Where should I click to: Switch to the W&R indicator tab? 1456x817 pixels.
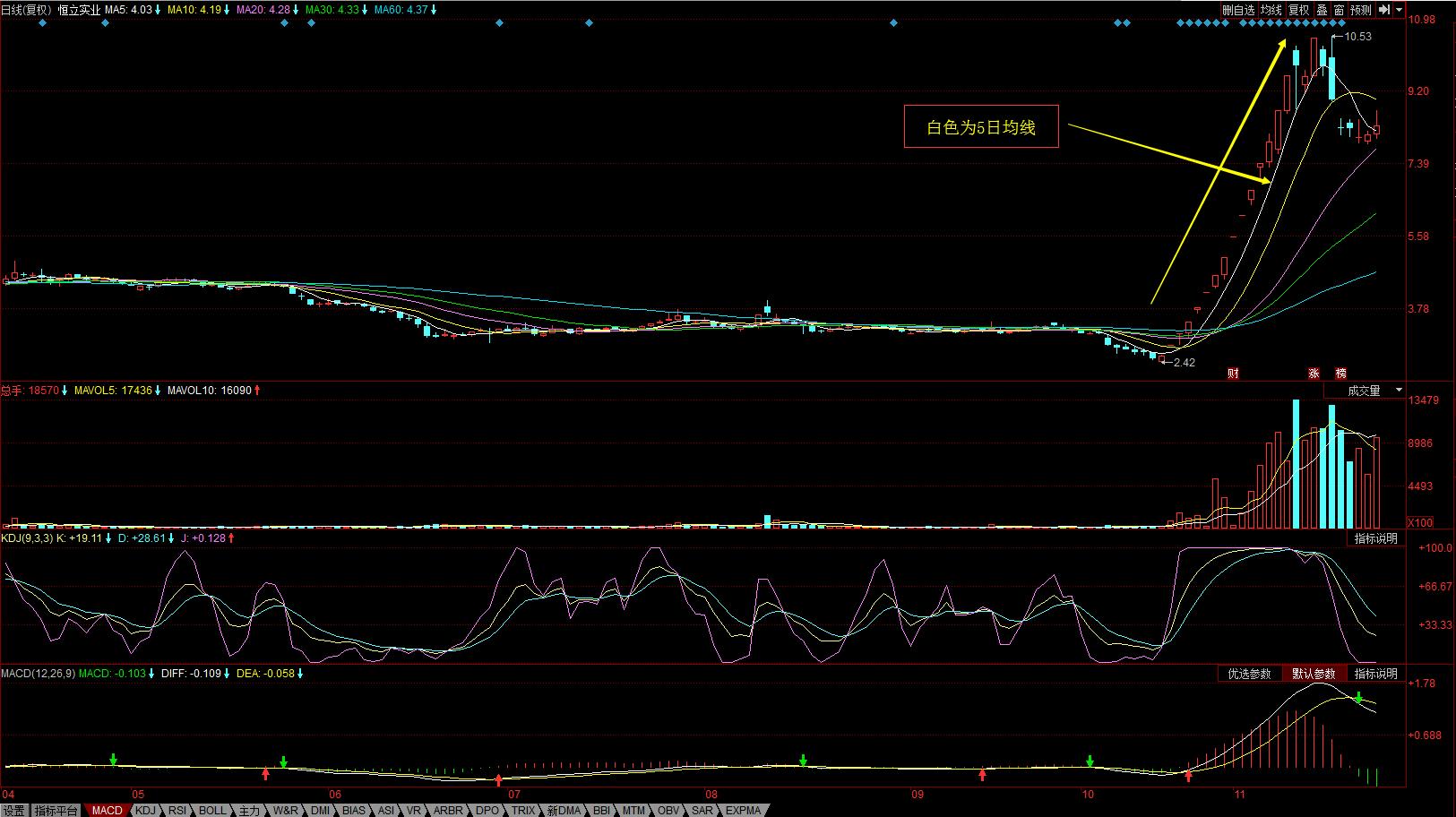tap(286, 811)
